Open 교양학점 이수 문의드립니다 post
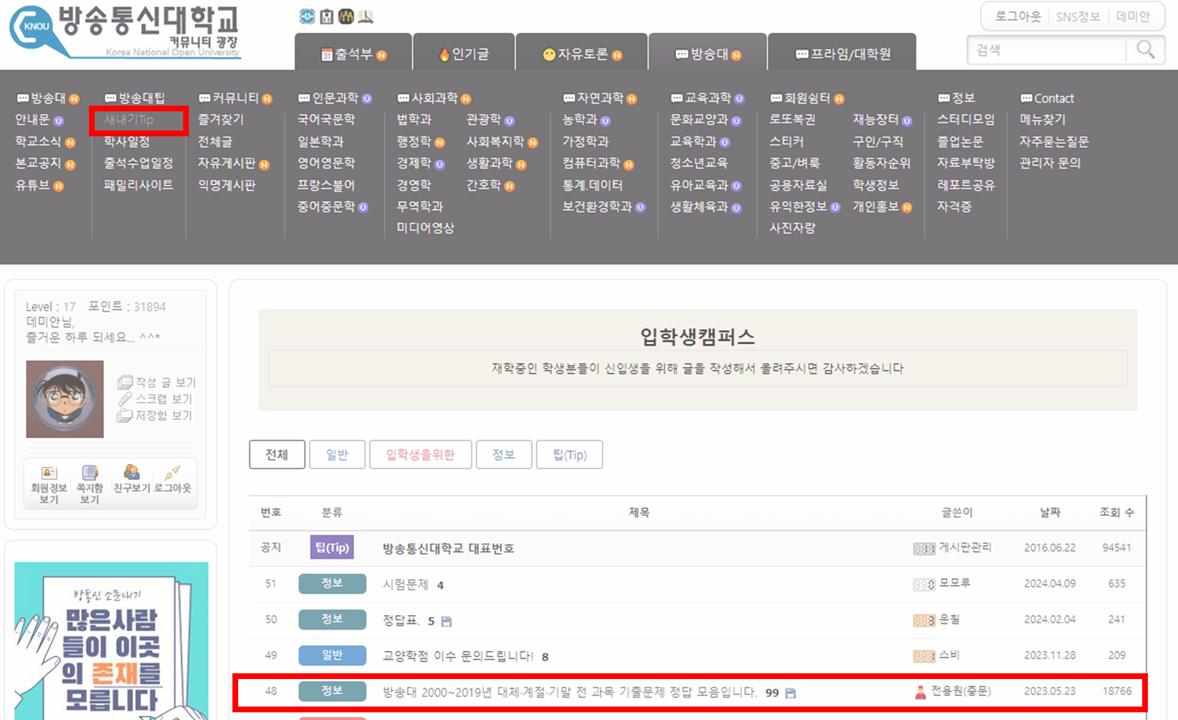This screenshot has width=1178, height=720. [458, 656]
